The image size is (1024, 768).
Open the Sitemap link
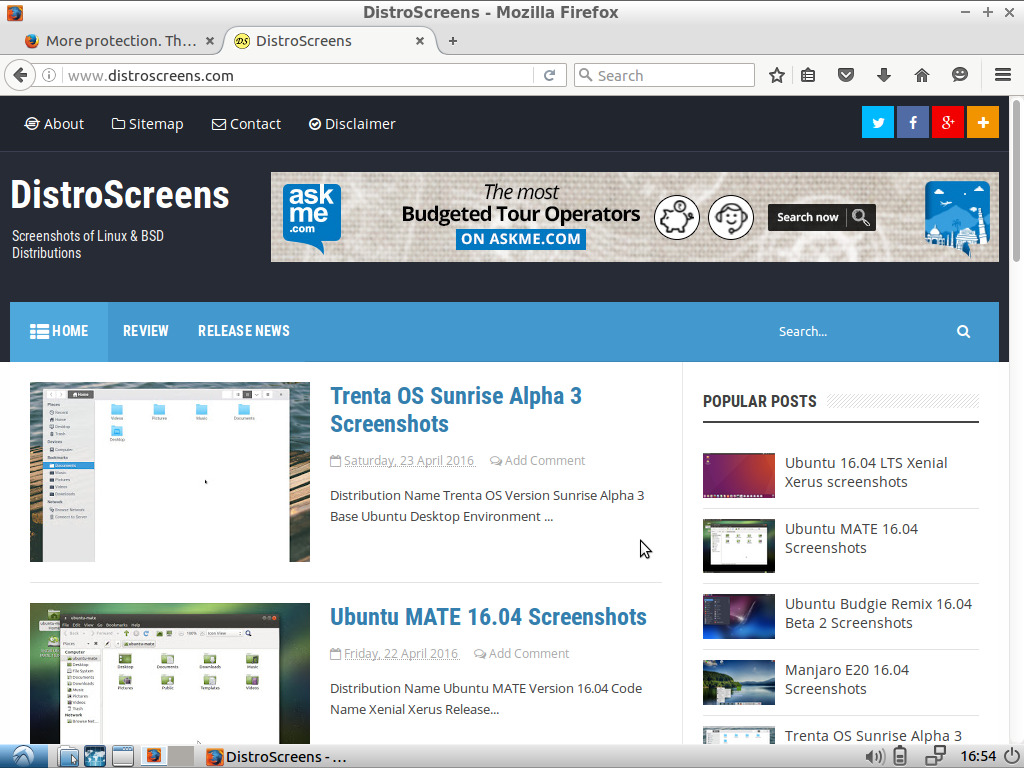click(x=148, y=124)
